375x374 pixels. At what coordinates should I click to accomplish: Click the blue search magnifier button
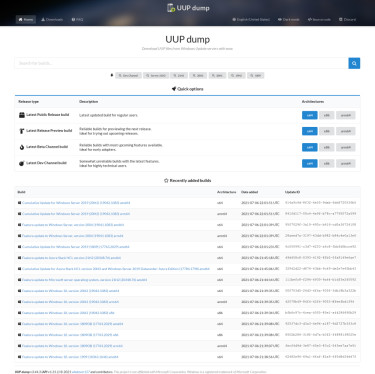pos(354,63)
